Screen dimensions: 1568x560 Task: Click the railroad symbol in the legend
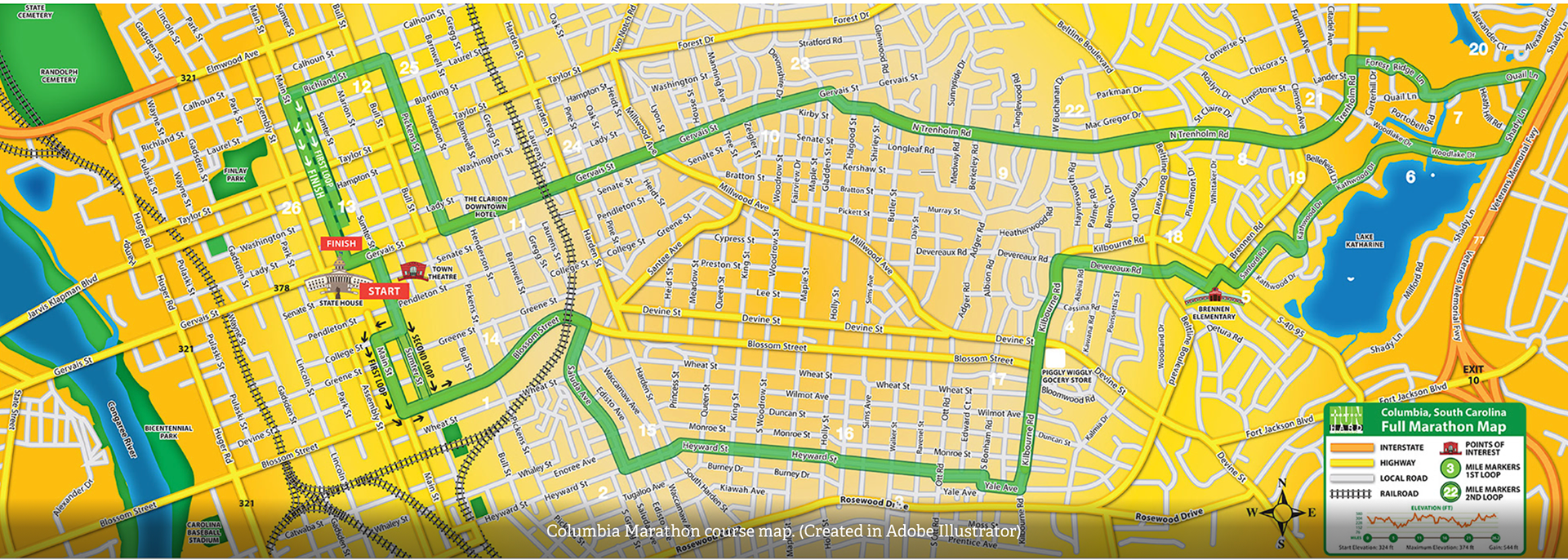tap(1351, 494)
